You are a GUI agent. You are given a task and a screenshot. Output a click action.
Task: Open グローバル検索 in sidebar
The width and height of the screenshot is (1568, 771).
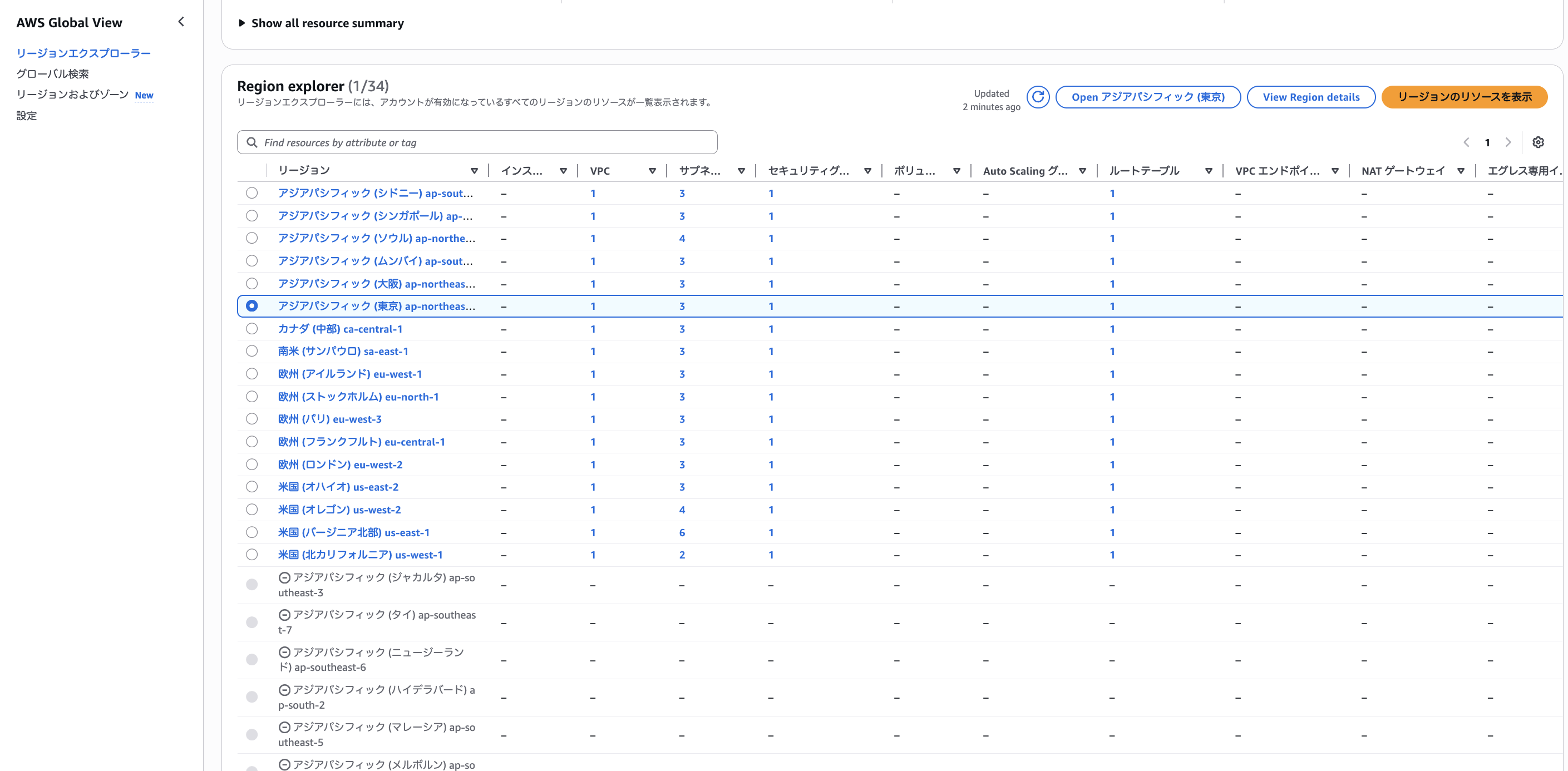click(x=52, y=73)
